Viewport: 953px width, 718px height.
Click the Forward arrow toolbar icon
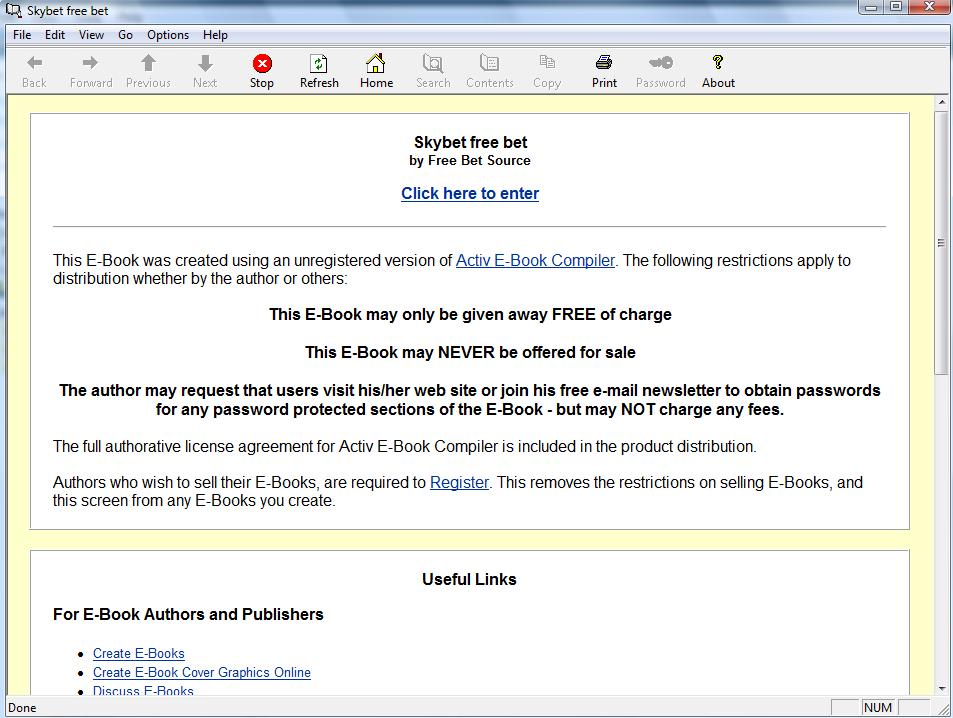[x=91, y=63]
